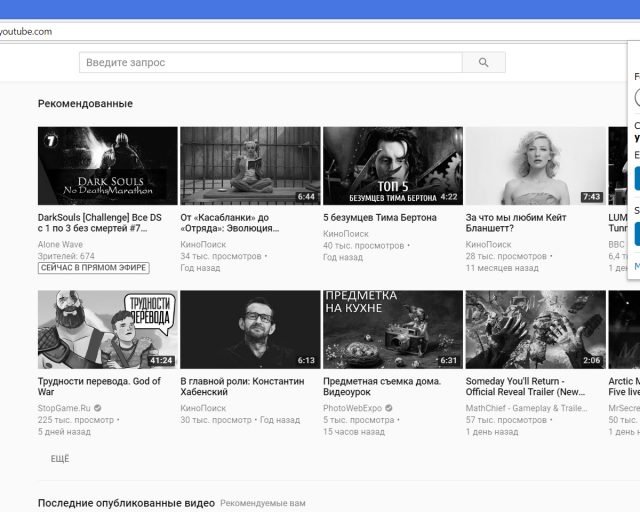
Task: Click title 'DarkSouls [Challenge] Все DS с 1 по 3'
Action: tap(100, 223)
